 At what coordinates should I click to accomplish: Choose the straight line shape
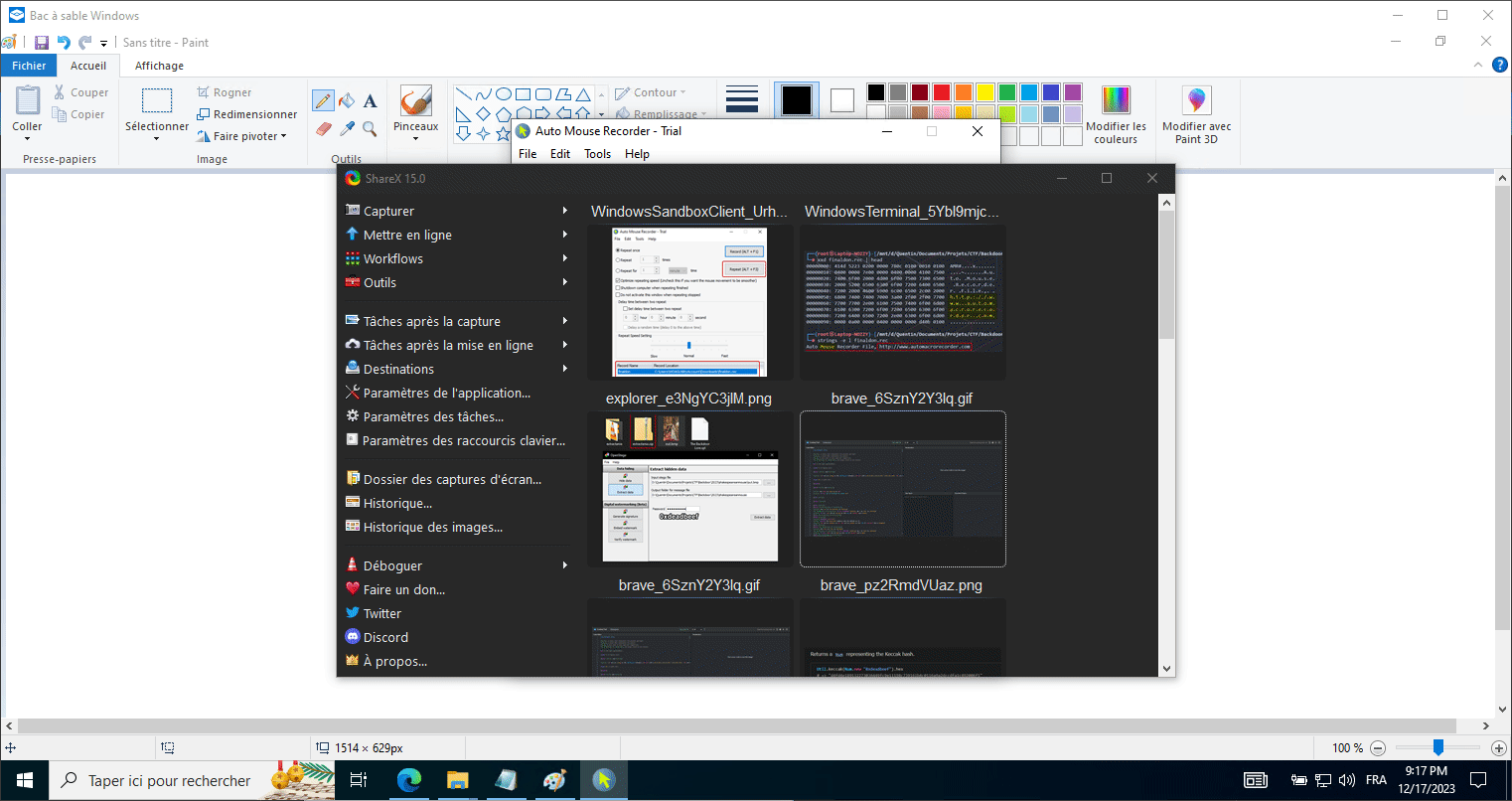[463, 94]
